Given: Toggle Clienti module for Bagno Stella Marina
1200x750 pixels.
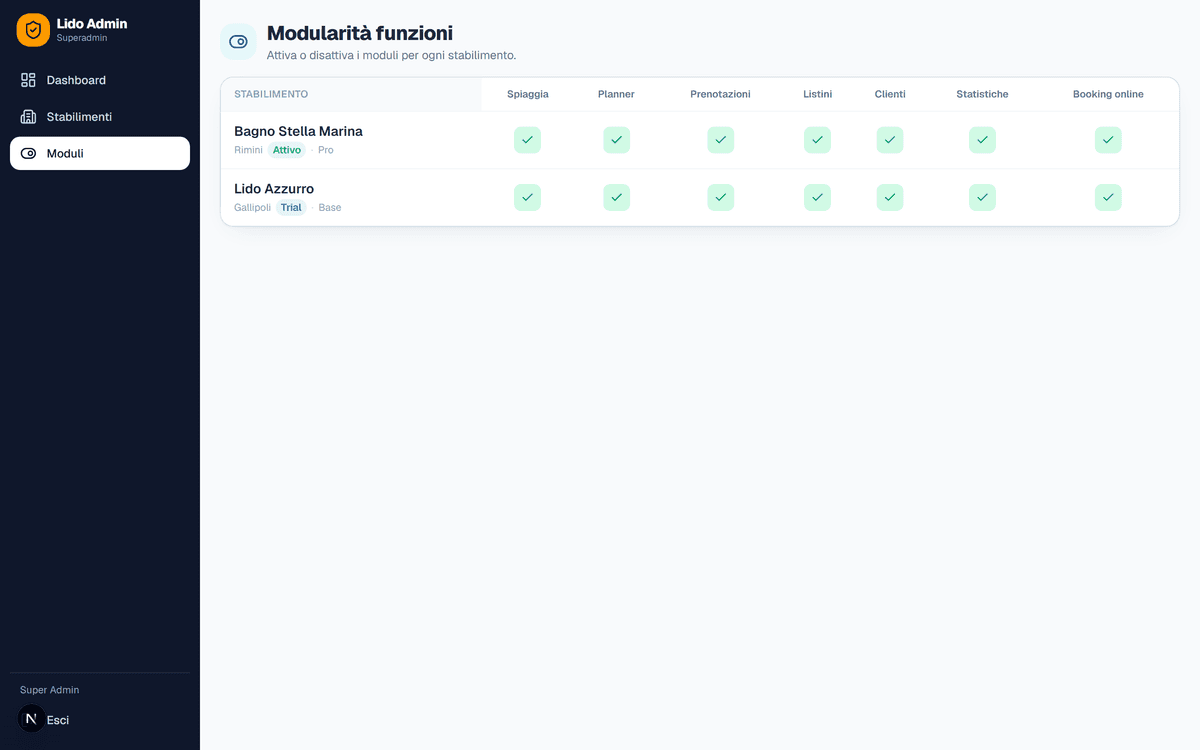Looking at the screenshot, I should (890, 140).
